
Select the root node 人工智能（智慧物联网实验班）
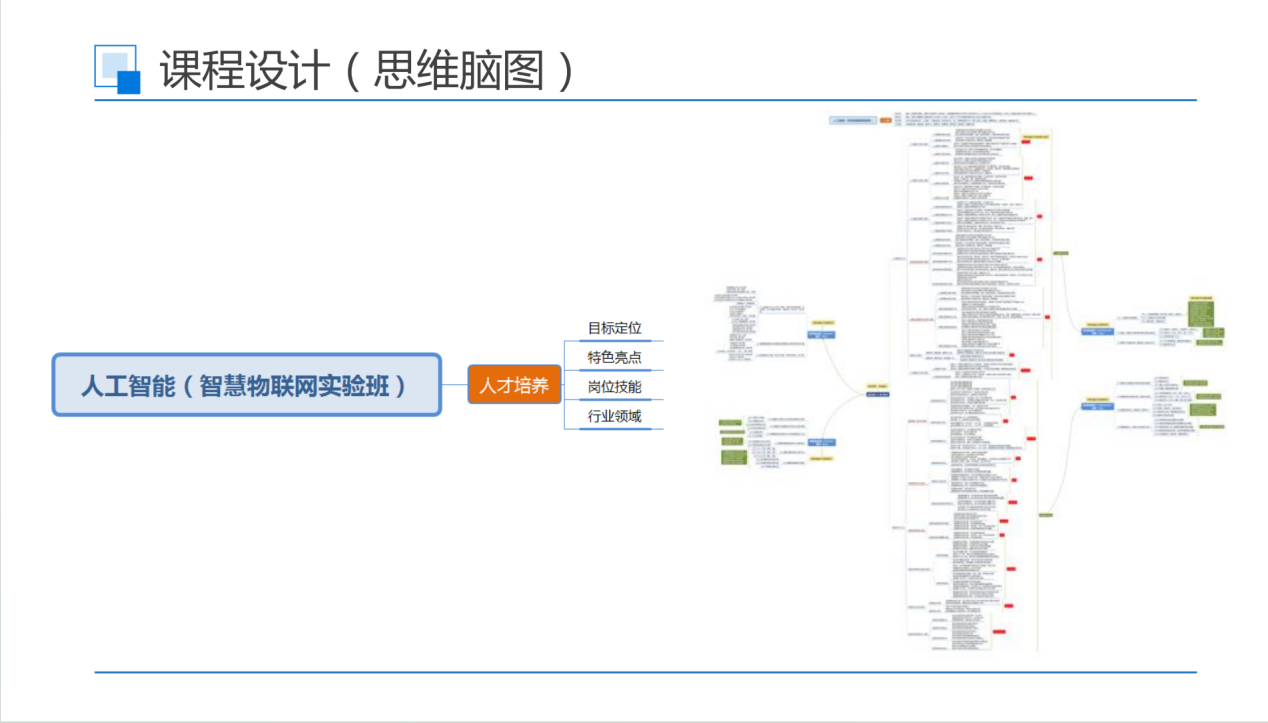(246, 385)
